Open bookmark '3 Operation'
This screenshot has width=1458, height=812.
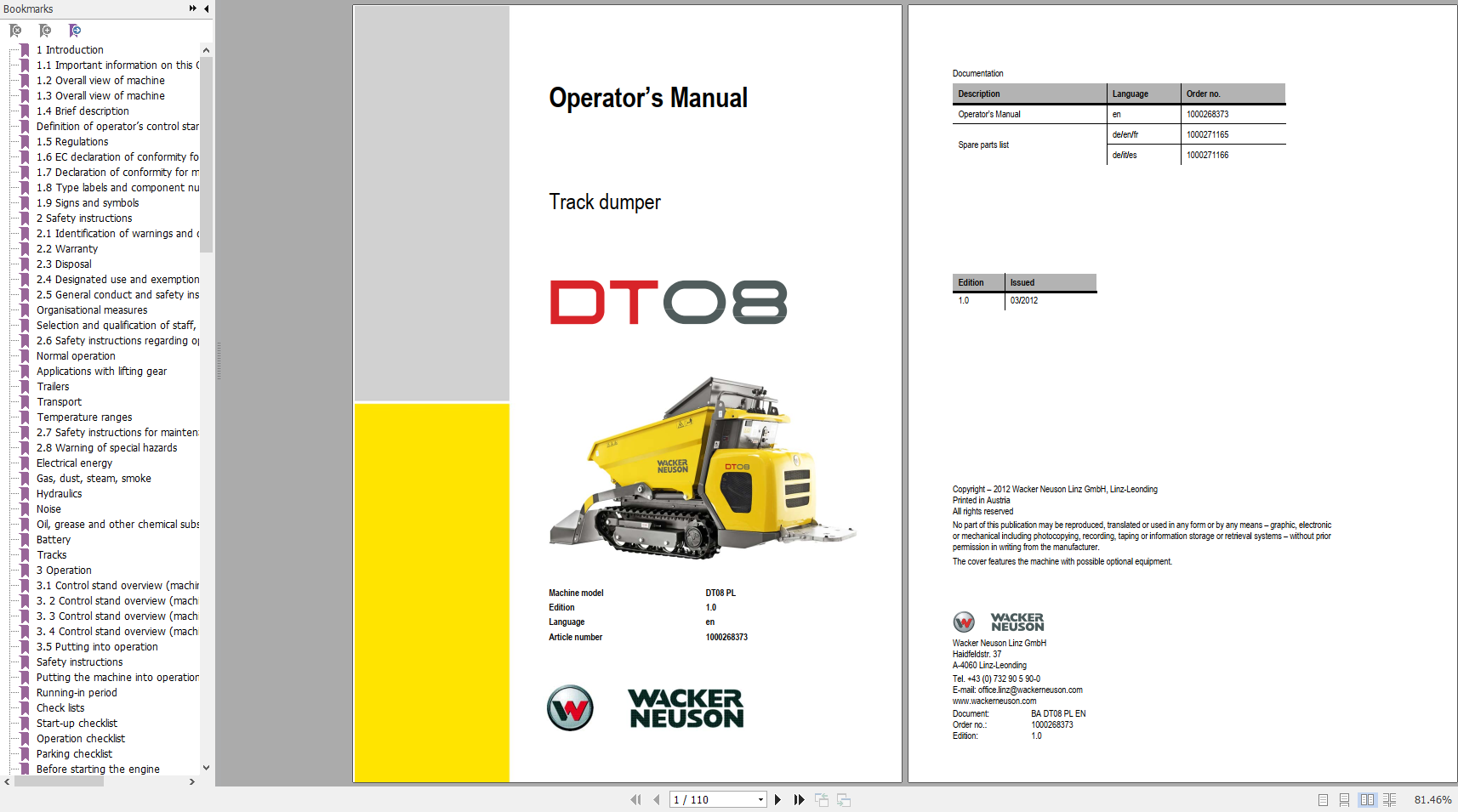coord(64,571)
